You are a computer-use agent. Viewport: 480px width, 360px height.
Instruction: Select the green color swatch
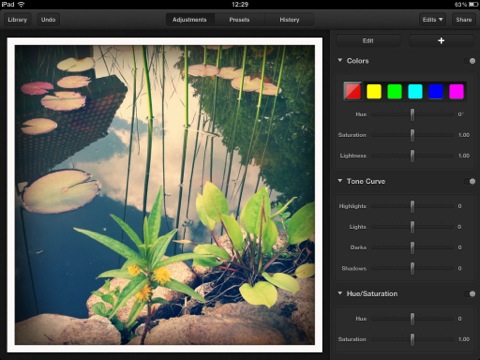click(395, 91)
